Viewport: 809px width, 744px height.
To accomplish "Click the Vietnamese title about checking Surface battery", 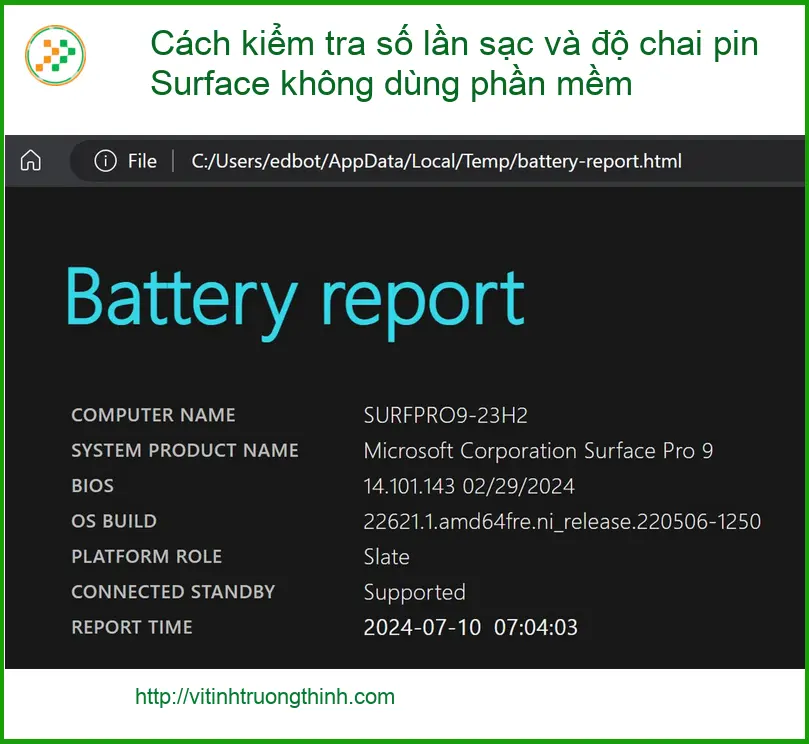I will [x=454, y=64].
